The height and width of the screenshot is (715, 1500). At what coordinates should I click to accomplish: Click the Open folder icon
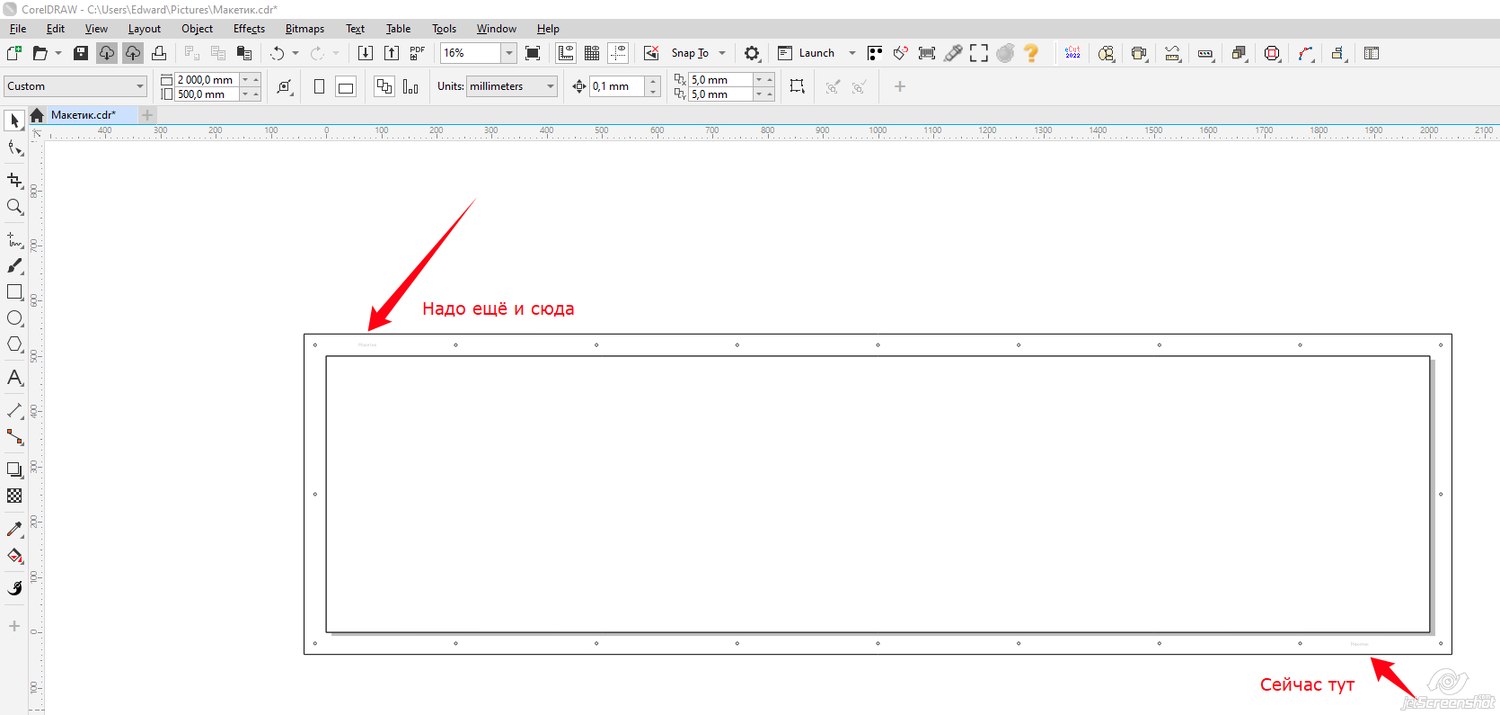pos(41,53)
